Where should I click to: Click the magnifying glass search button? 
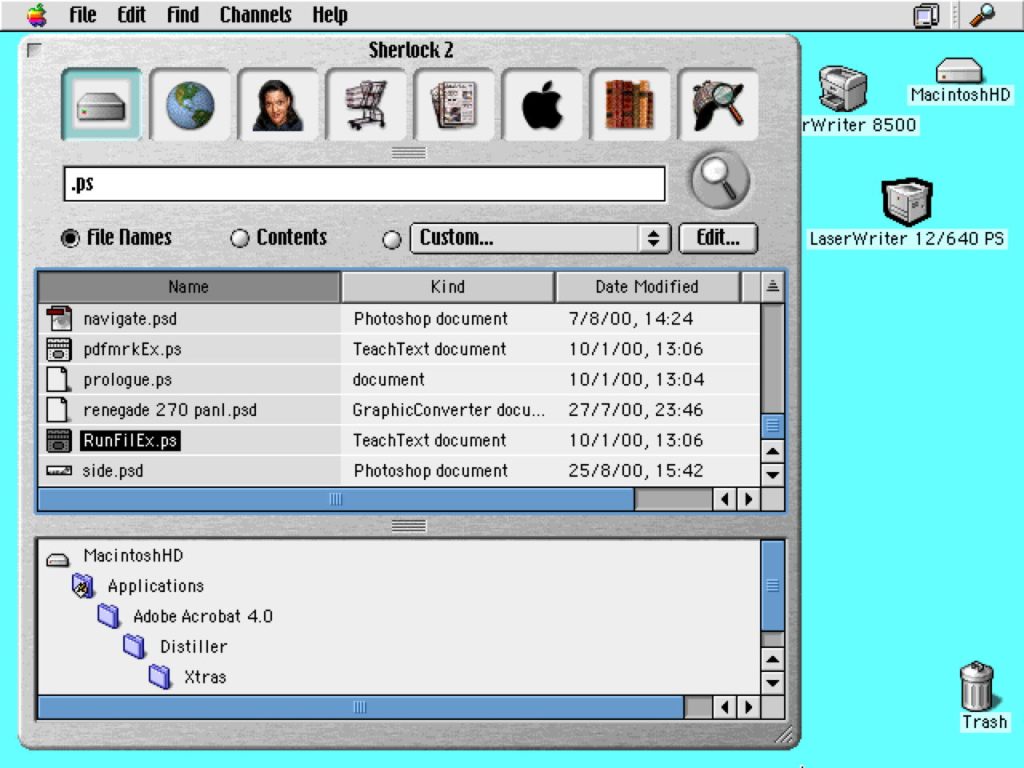tap(719, 181)
